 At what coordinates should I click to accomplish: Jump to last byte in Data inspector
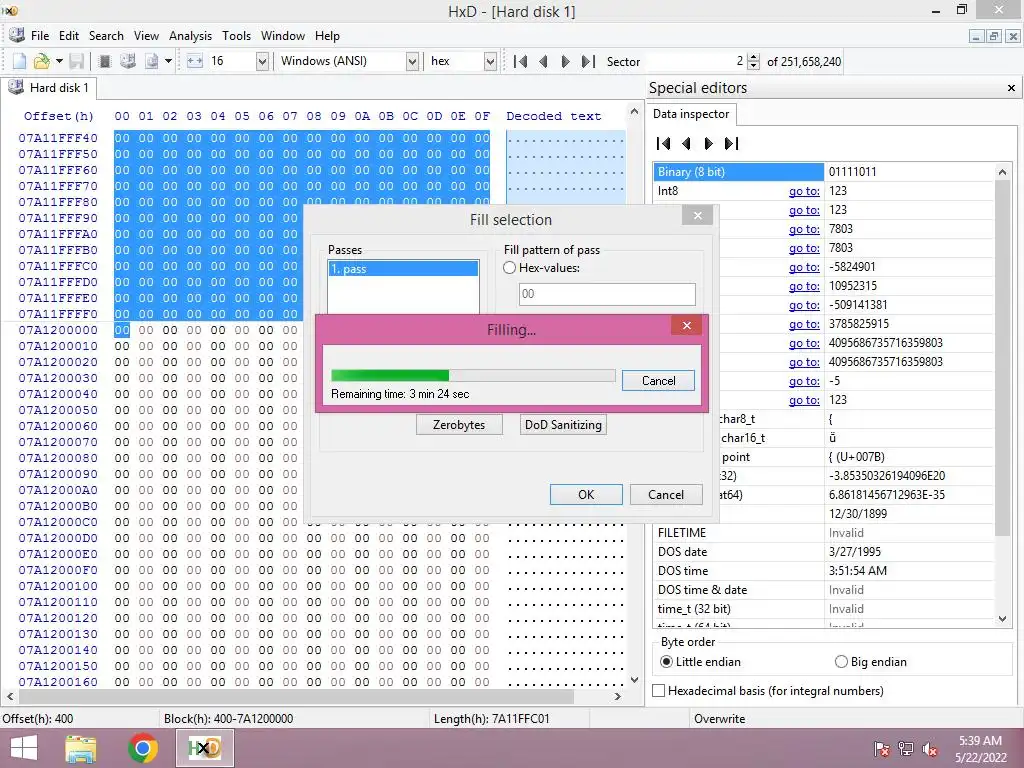click(731, 144)
